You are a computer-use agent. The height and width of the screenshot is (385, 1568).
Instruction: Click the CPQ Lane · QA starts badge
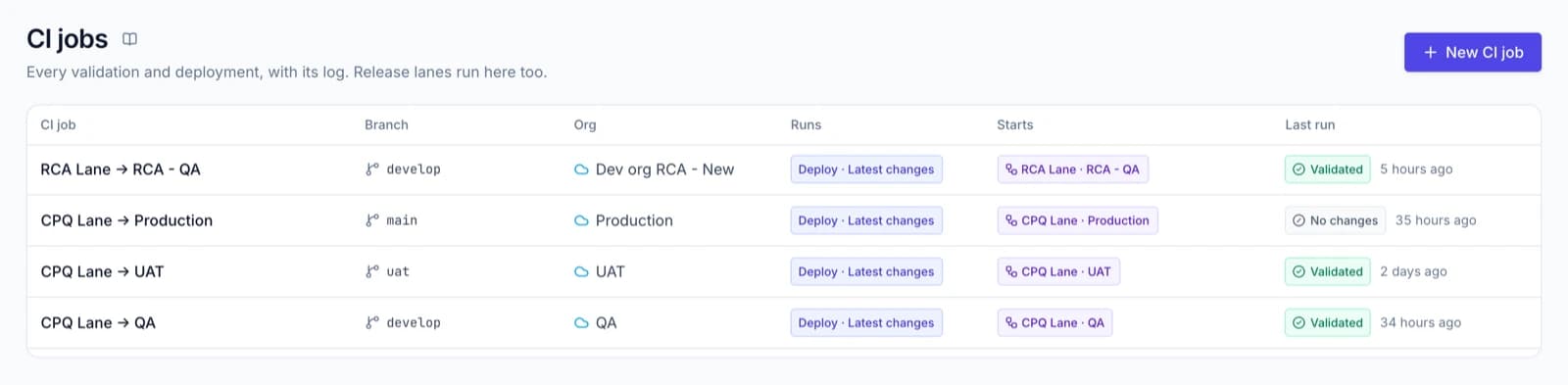1054,322
